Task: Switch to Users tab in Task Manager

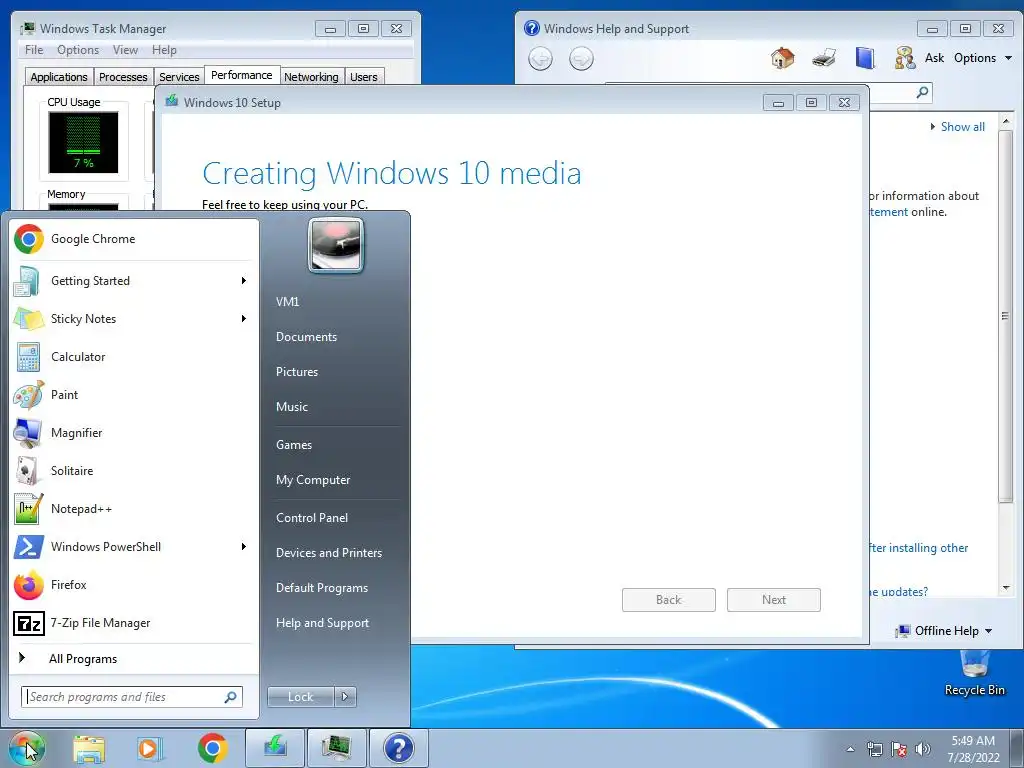Action: (364, 77)
